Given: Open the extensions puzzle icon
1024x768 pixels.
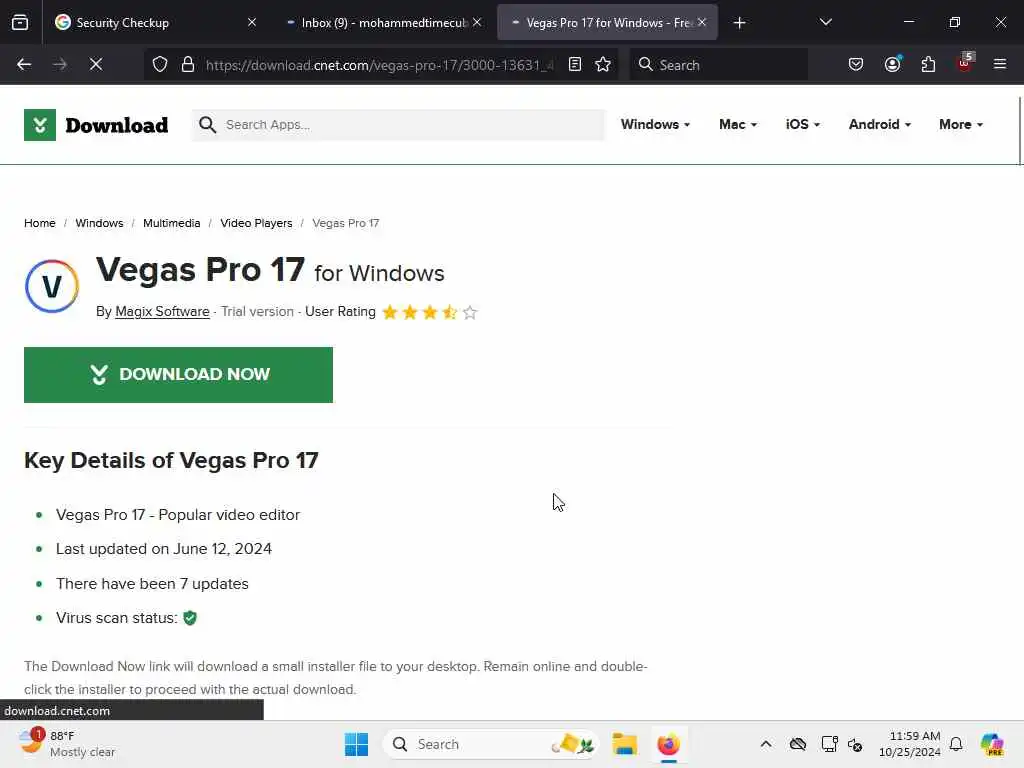Looking at the screenshot, I should (x=928, y=65).
